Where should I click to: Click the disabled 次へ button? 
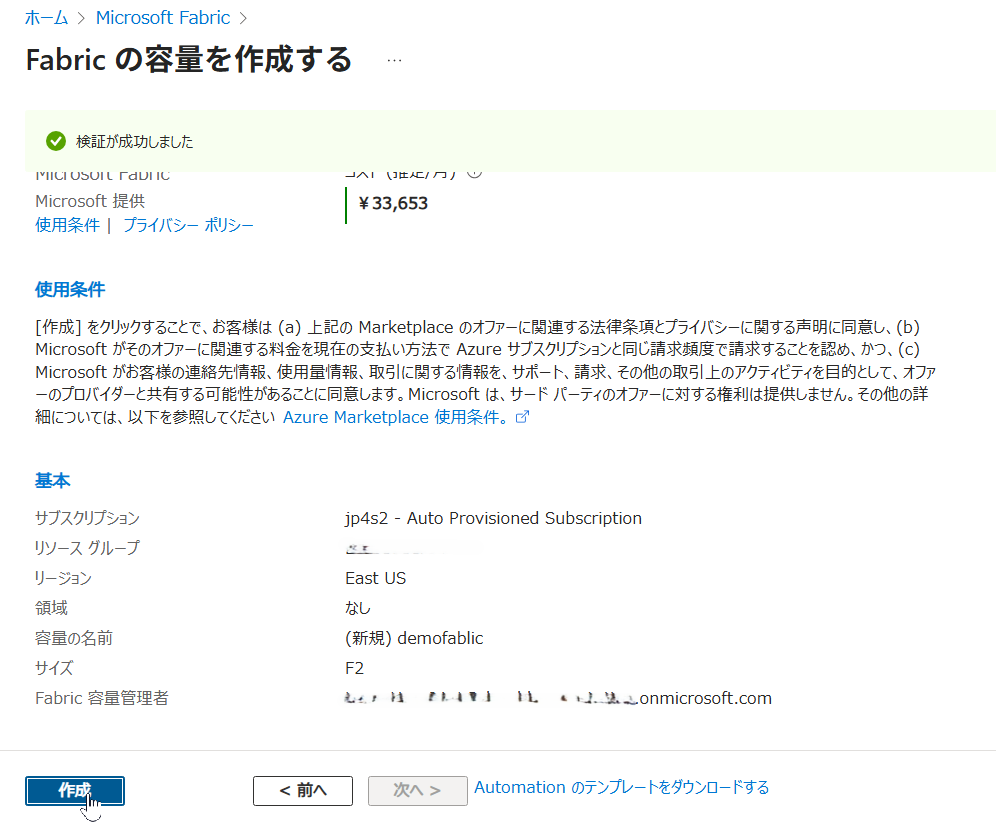pos(417,790)
